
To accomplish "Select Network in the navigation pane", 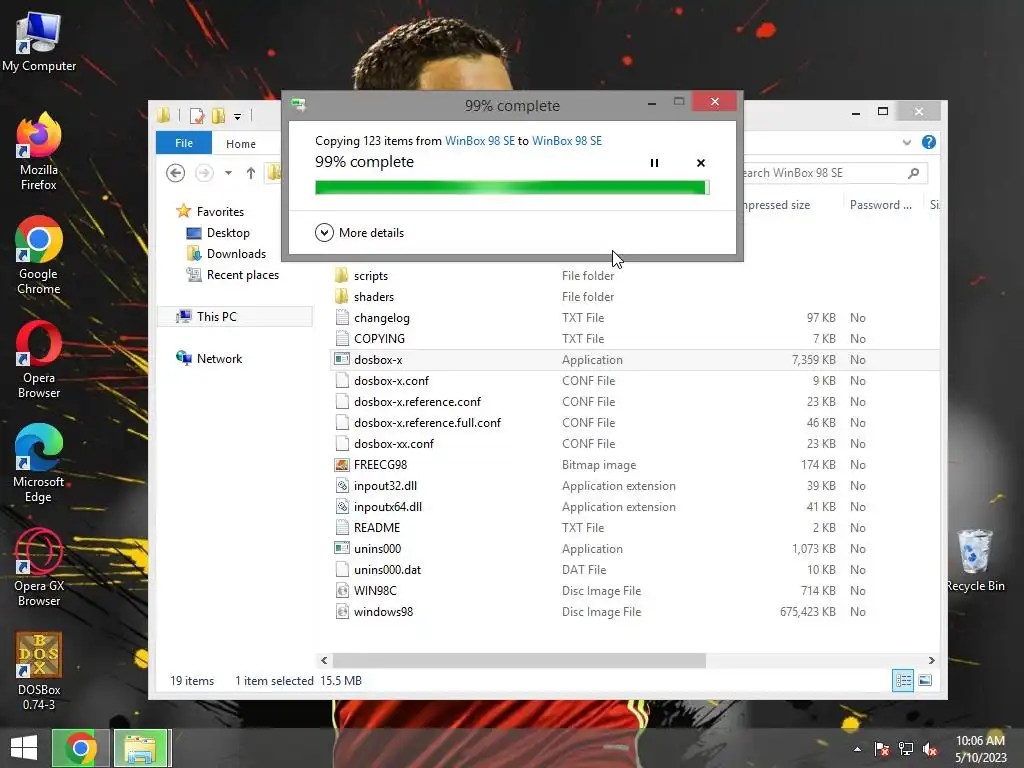I will [x=219, y=359].
